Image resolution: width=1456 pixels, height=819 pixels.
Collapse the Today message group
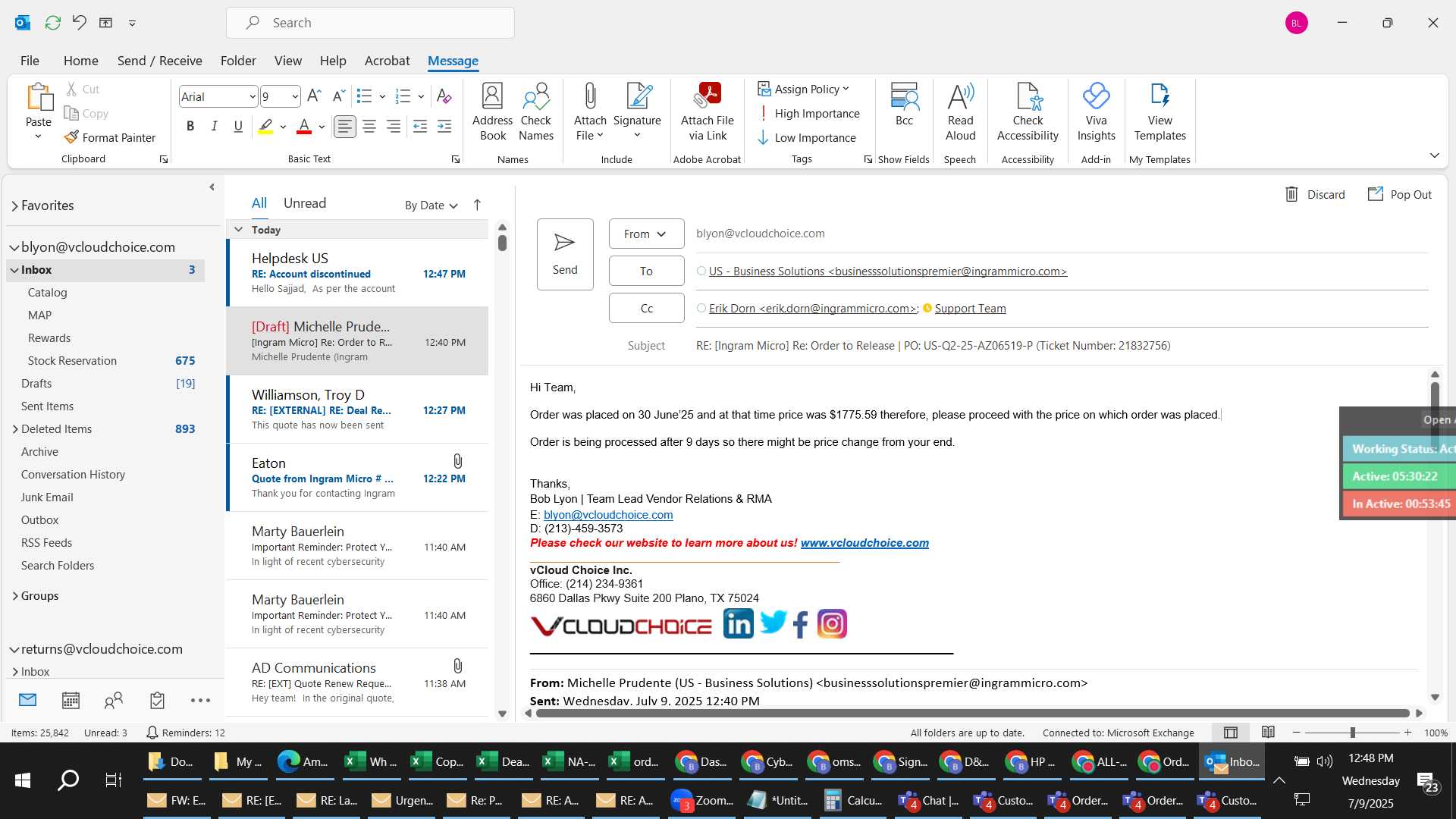(238, 229)
